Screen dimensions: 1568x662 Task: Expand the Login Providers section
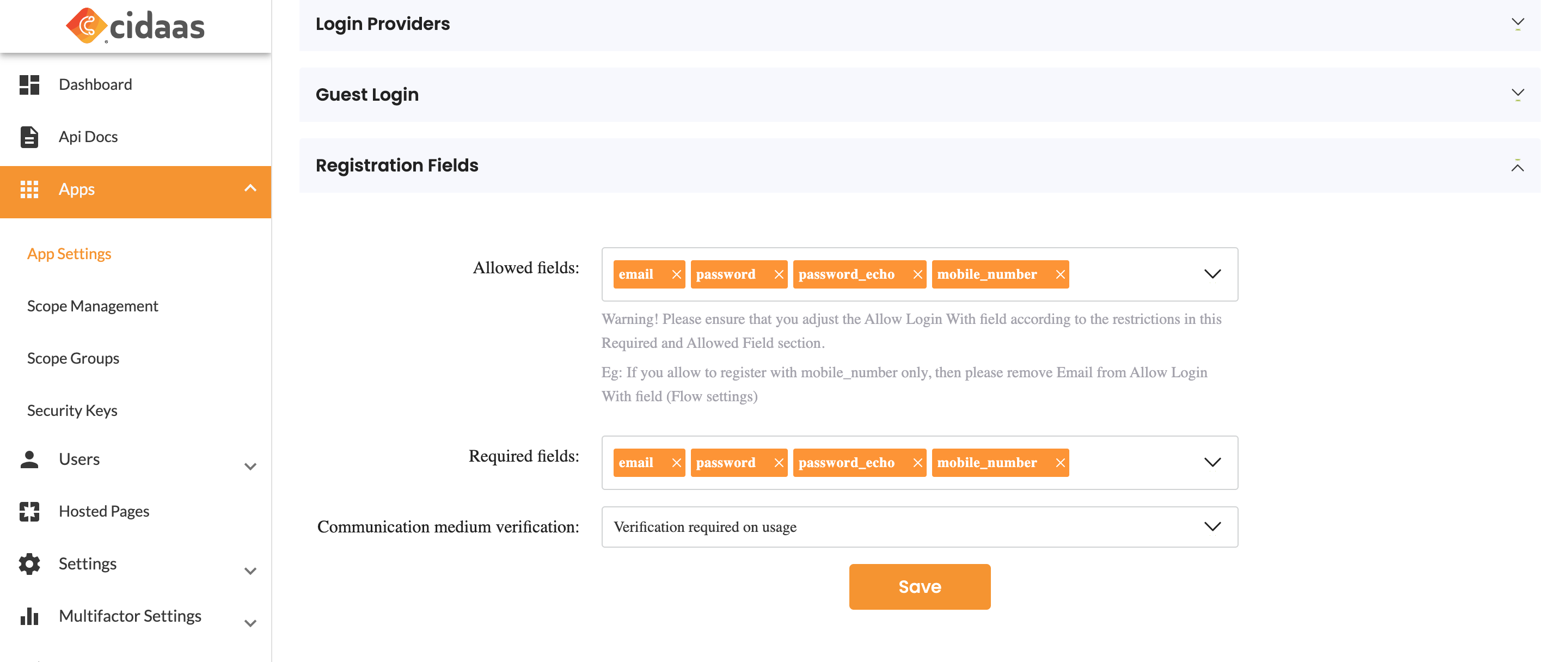1518,23
